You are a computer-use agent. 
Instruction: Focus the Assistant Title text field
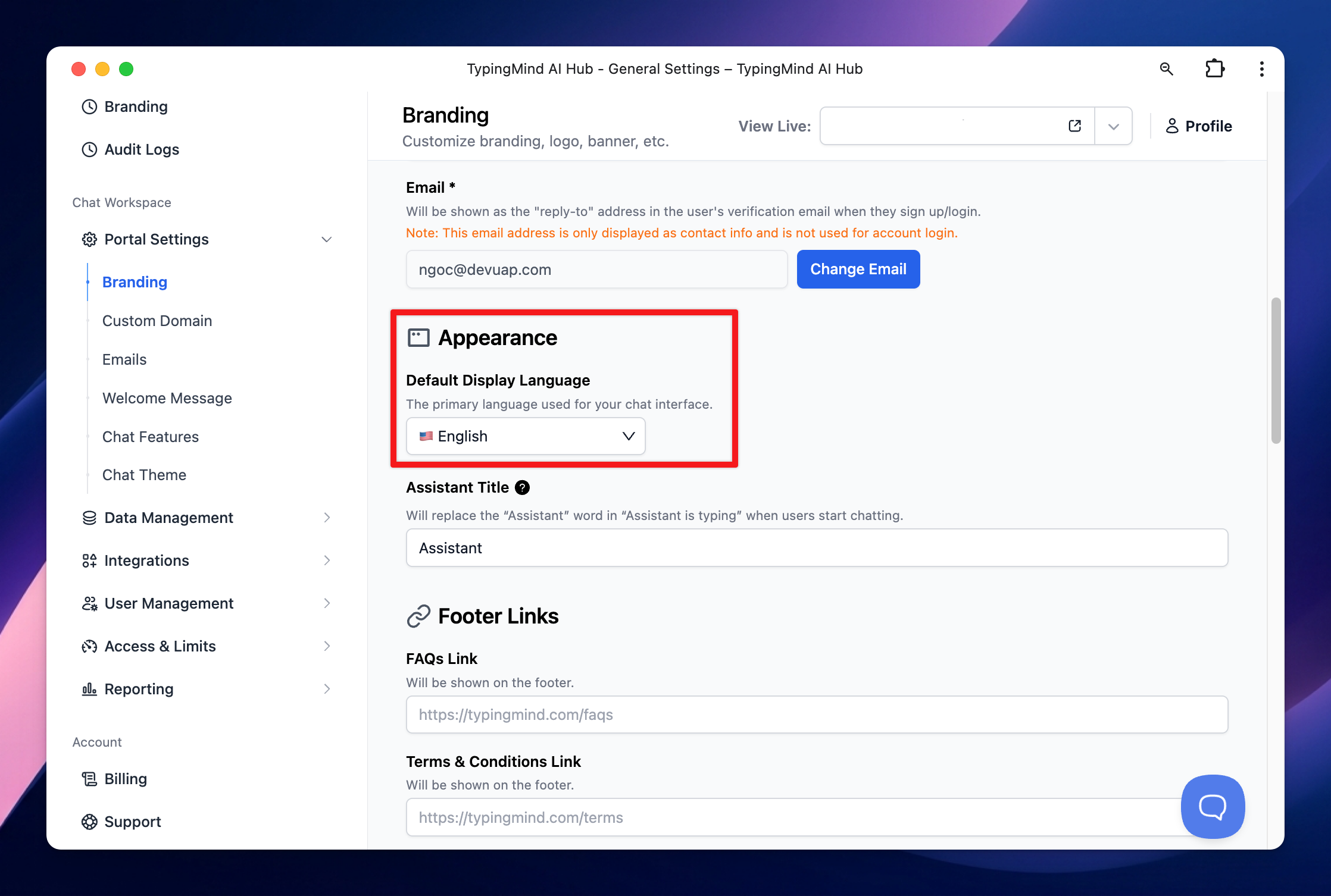coord(817,548)
